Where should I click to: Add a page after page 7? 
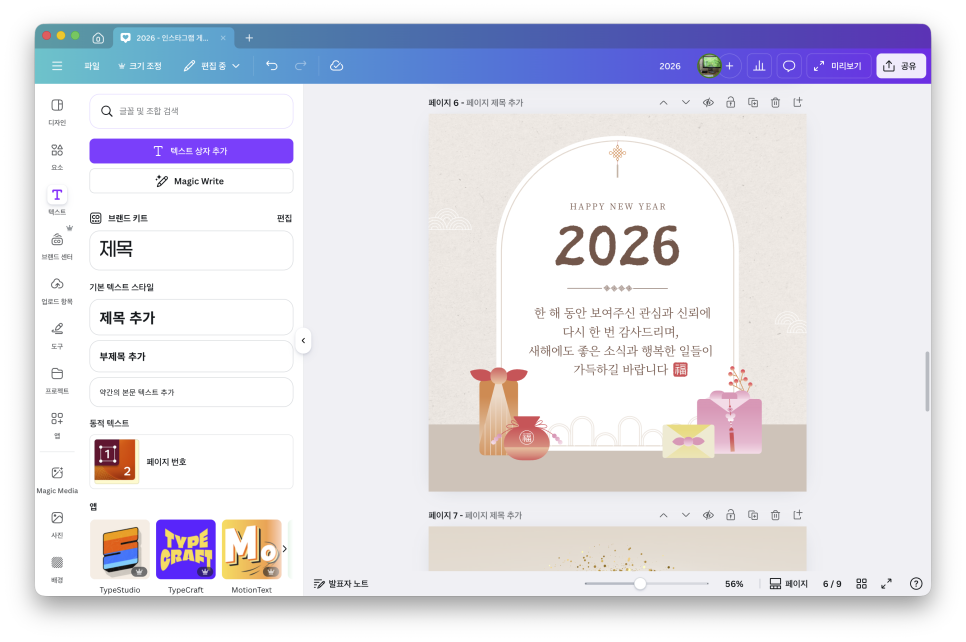(x=798, y=515)
